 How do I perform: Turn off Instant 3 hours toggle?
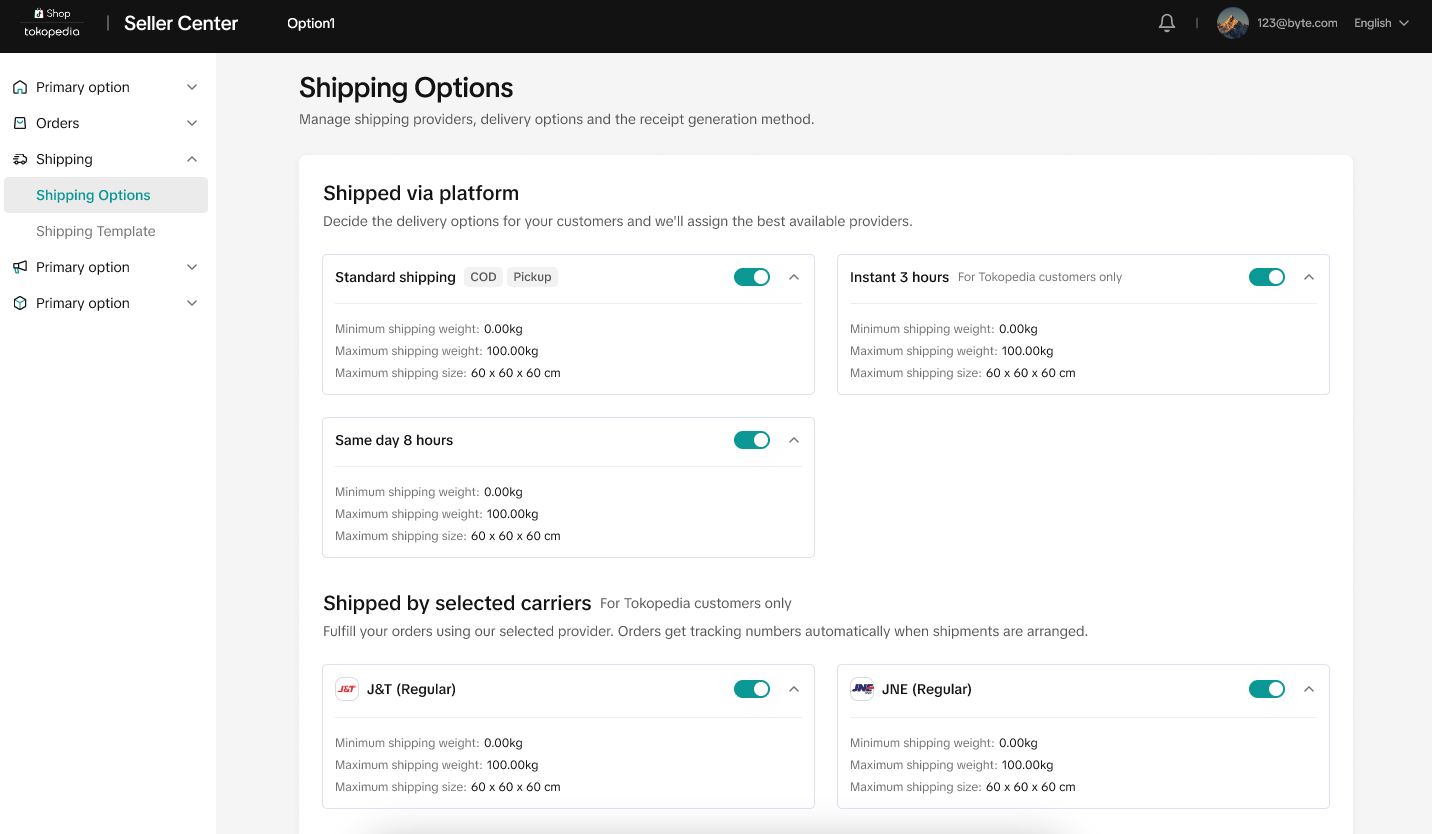[1267, 277]
